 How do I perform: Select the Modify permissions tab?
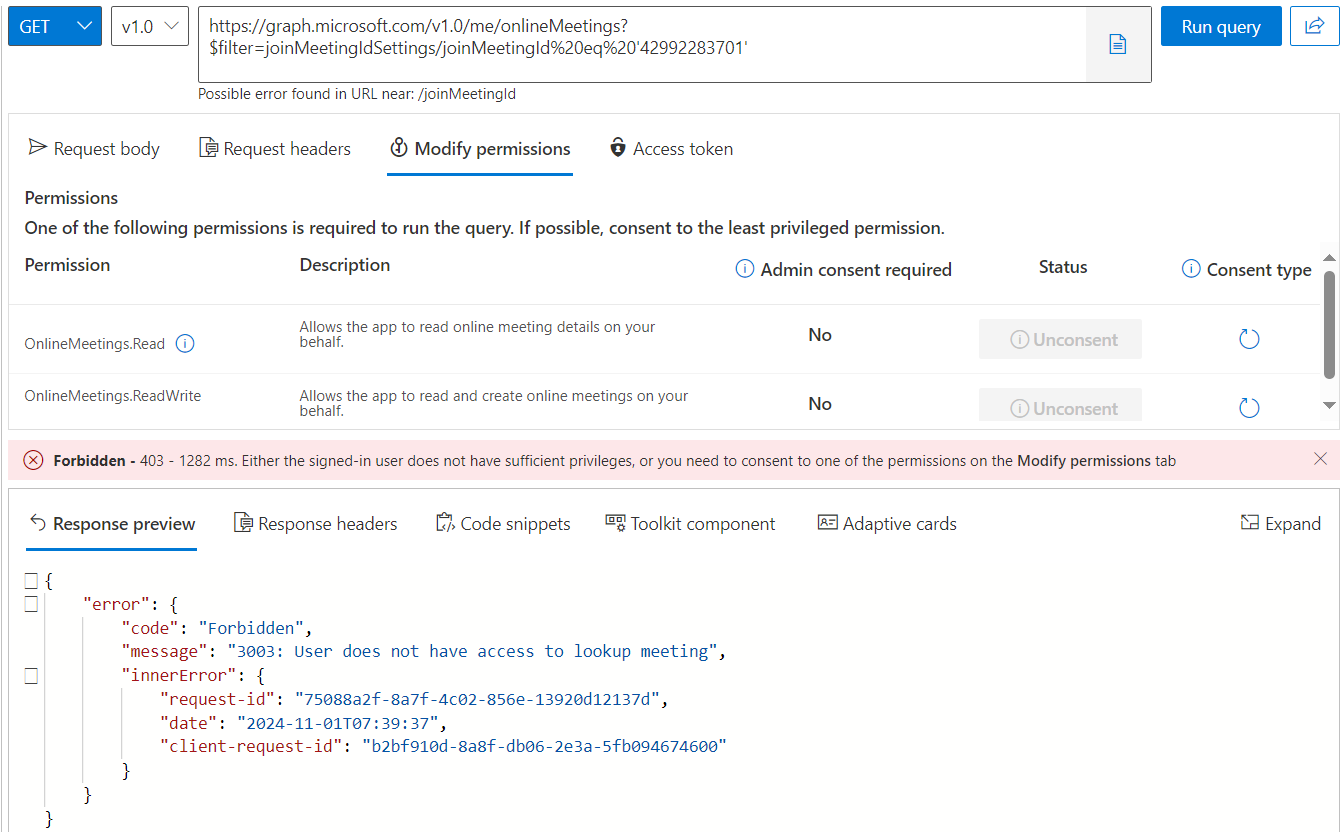480,149
